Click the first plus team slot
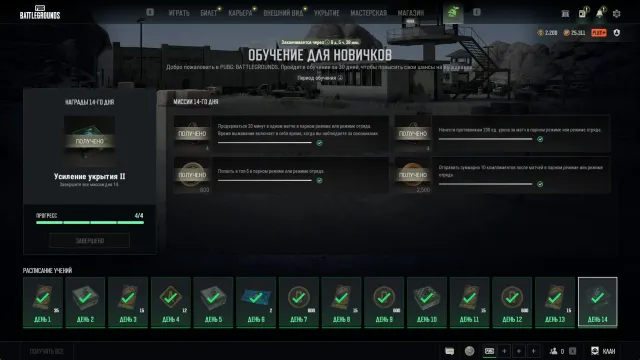640x360 pixels. click(504, 351)
